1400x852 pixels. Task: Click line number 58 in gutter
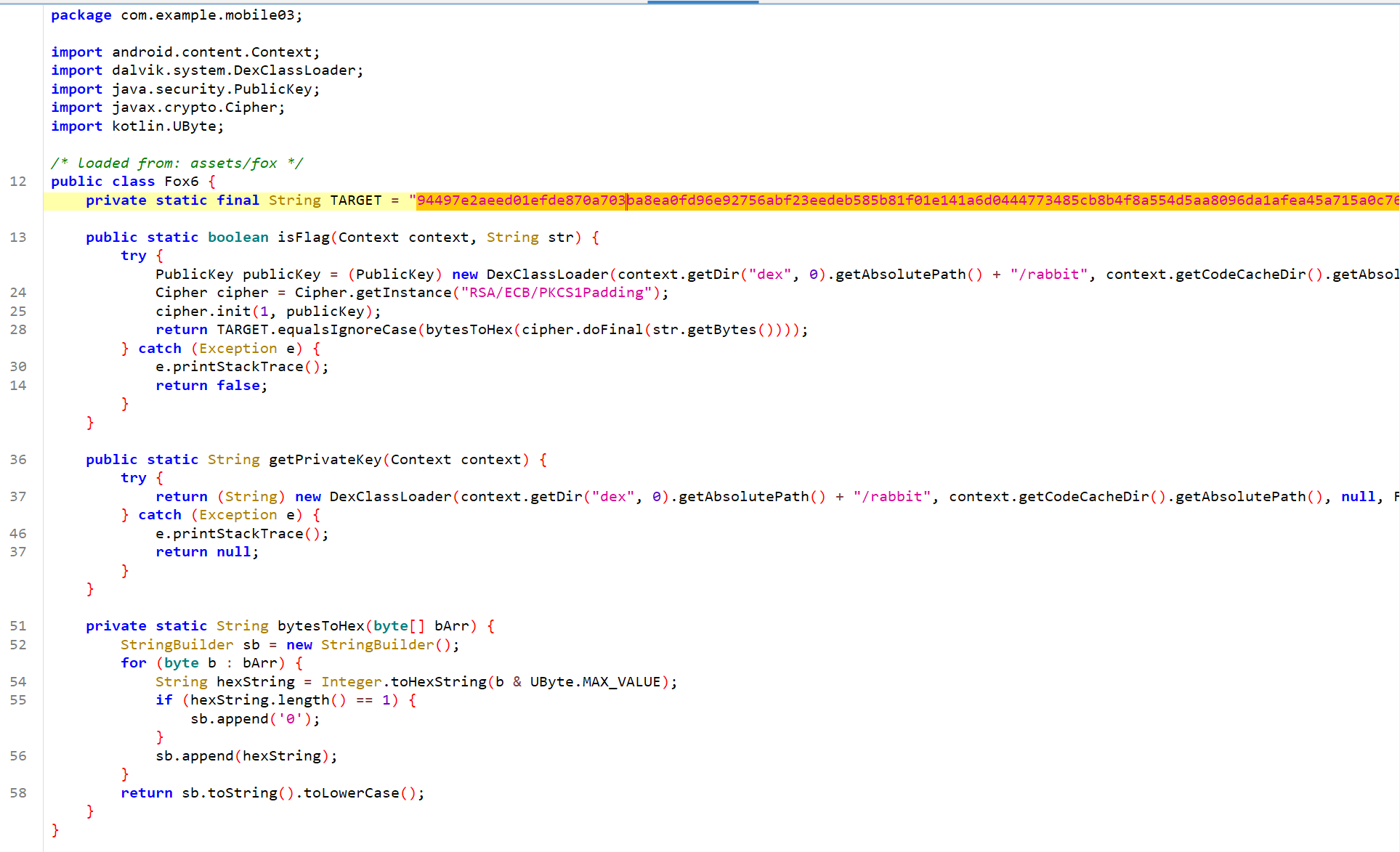pyautogui.click(x=18, y=793)
